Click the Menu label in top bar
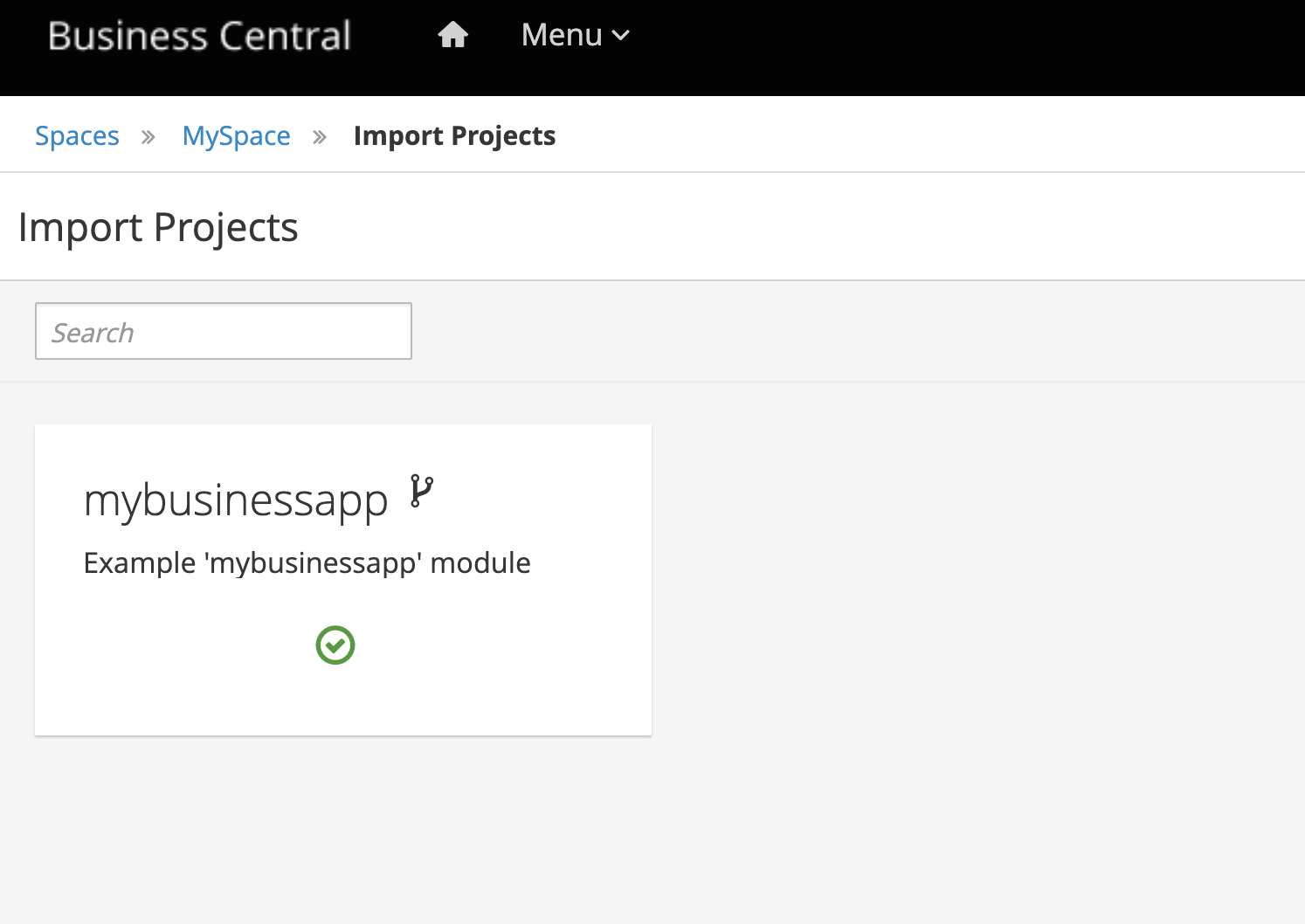 562,35
